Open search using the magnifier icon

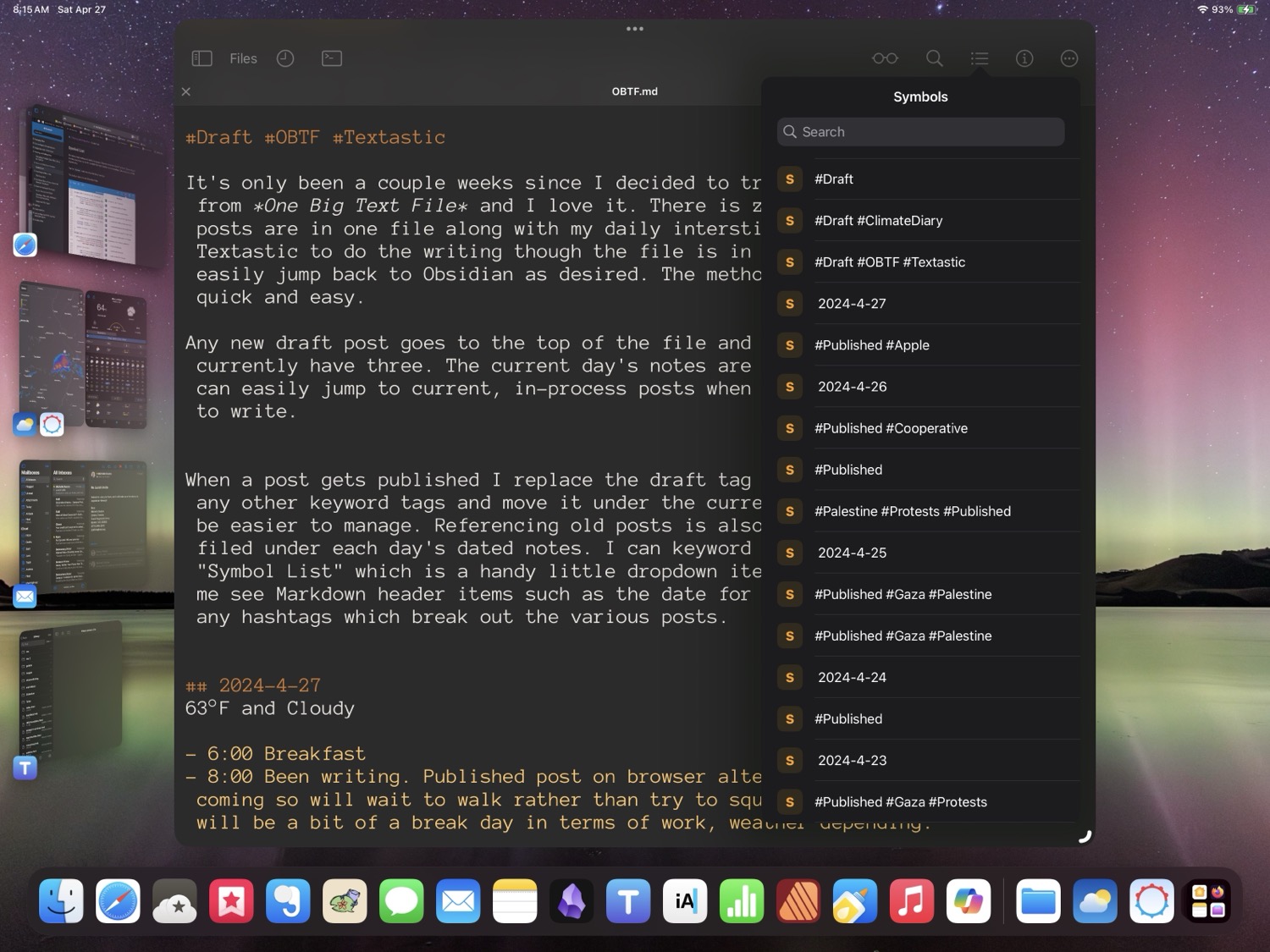coord(934,58)
